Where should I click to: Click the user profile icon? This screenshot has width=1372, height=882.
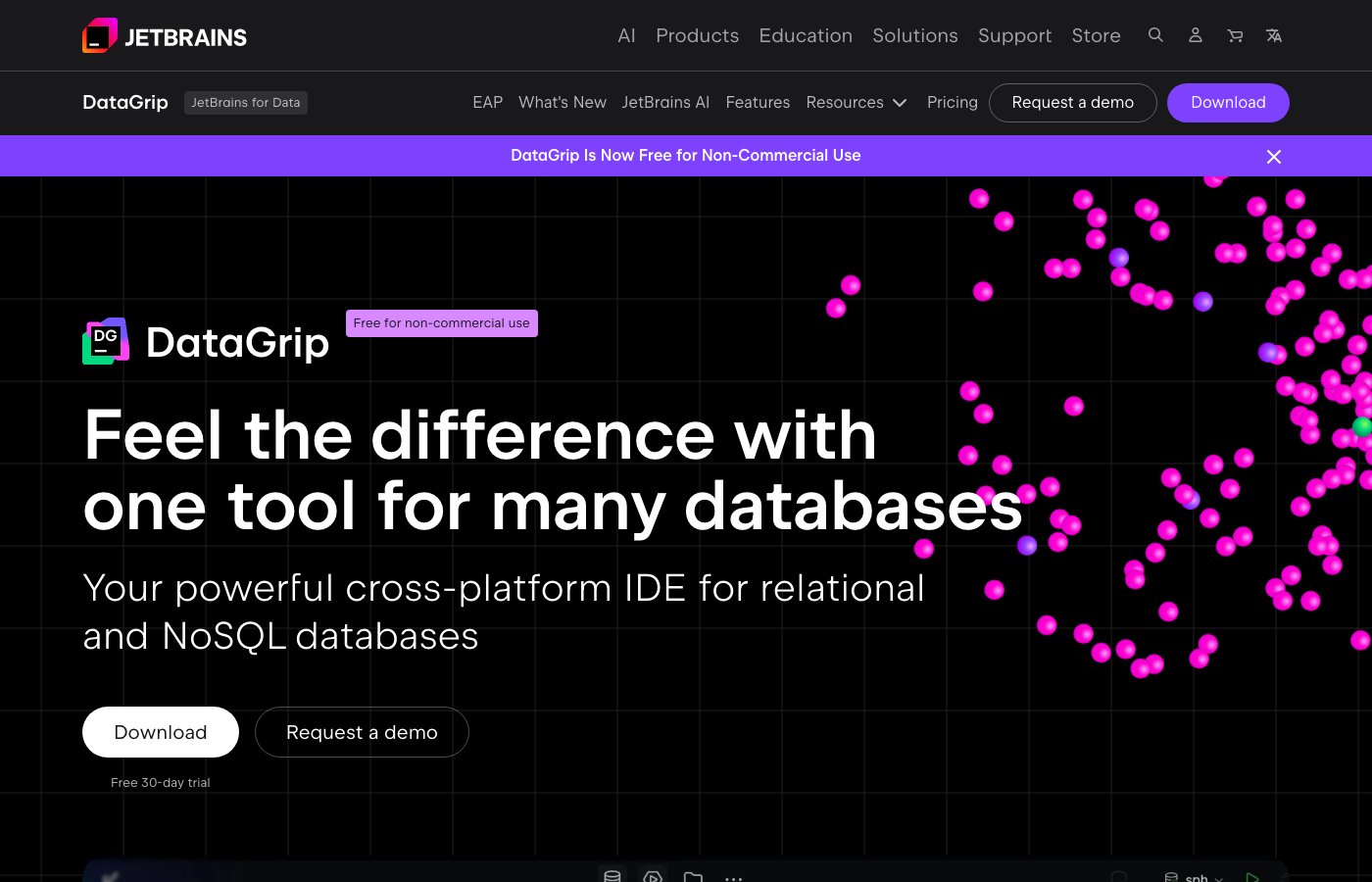(1195, 35)
